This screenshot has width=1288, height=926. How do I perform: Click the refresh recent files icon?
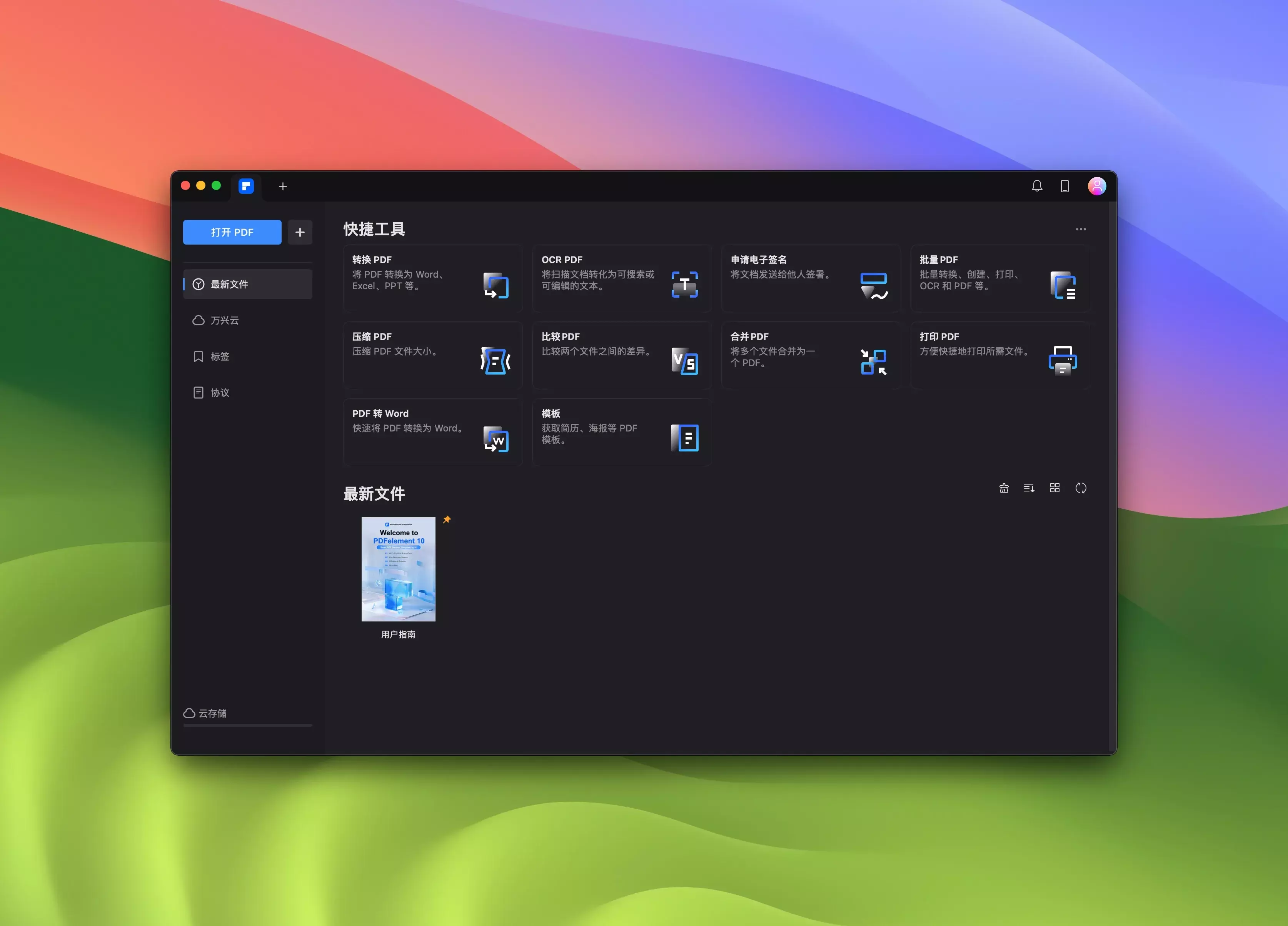pyautogui.click(x=1081, y=488)
